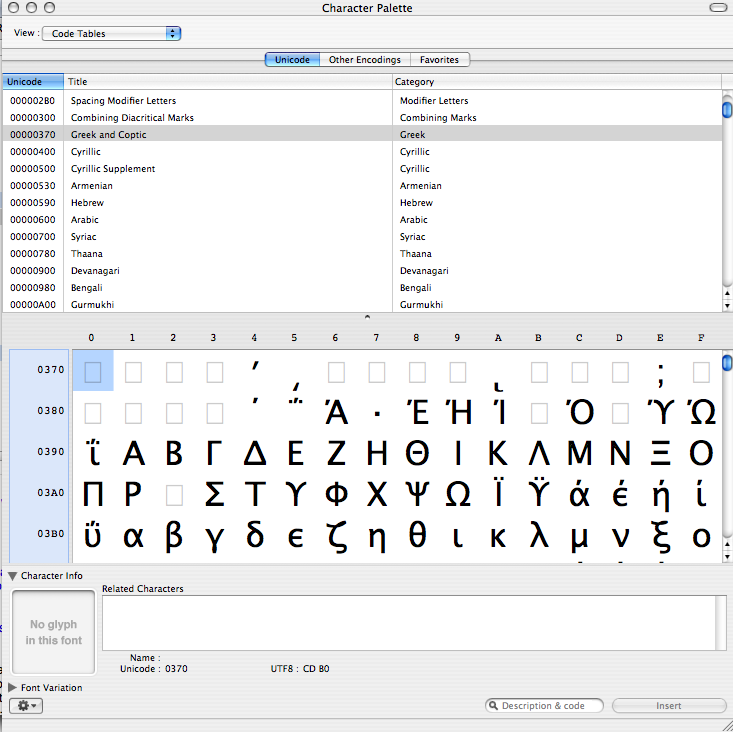Open the Favorites tab
The image size is (733, 732).
point(439,60)
